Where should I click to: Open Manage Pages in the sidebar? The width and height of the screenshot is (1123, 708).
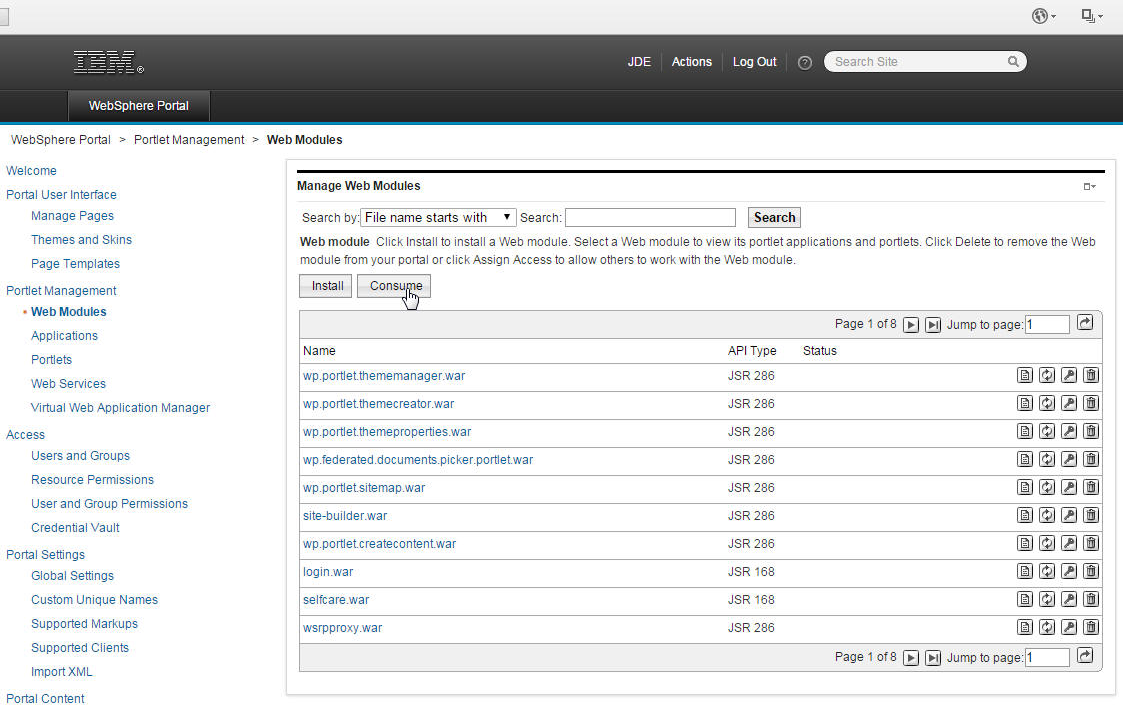point(72,215)
